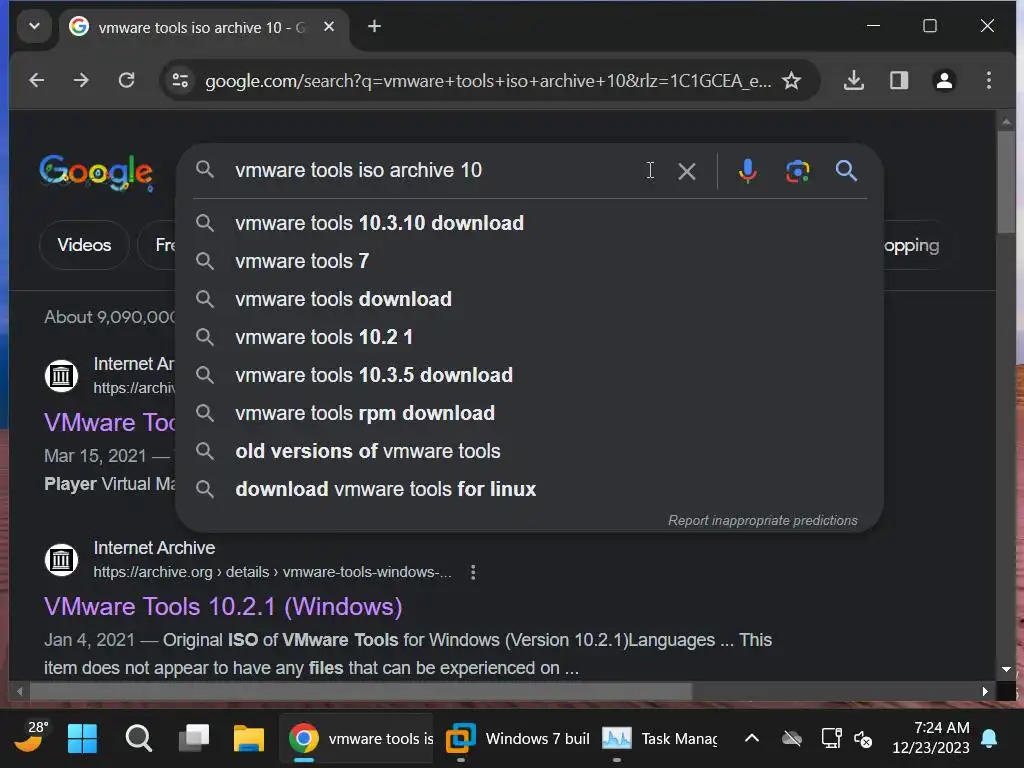Select suggestion old versions of vmware tools
The width and height of the screenshot is (1024, 768).
tap(530, 451)
